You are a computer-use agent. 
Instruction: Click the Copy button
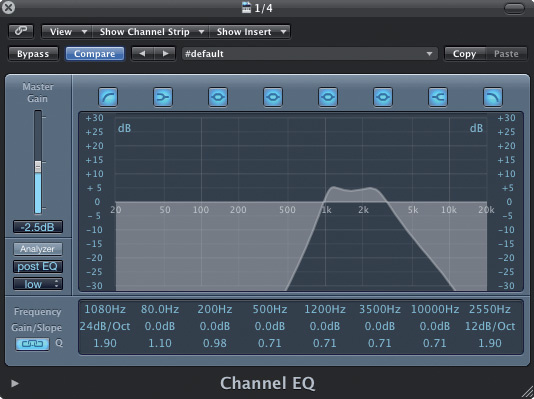tap(465, 54)
